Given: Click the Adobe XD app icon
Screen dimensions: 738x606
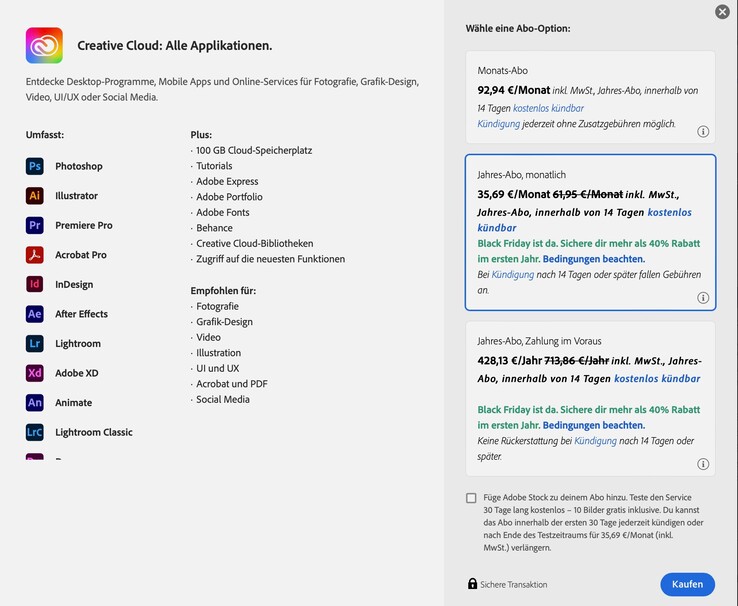Looking at the screenshot, I should pos(35,373).
